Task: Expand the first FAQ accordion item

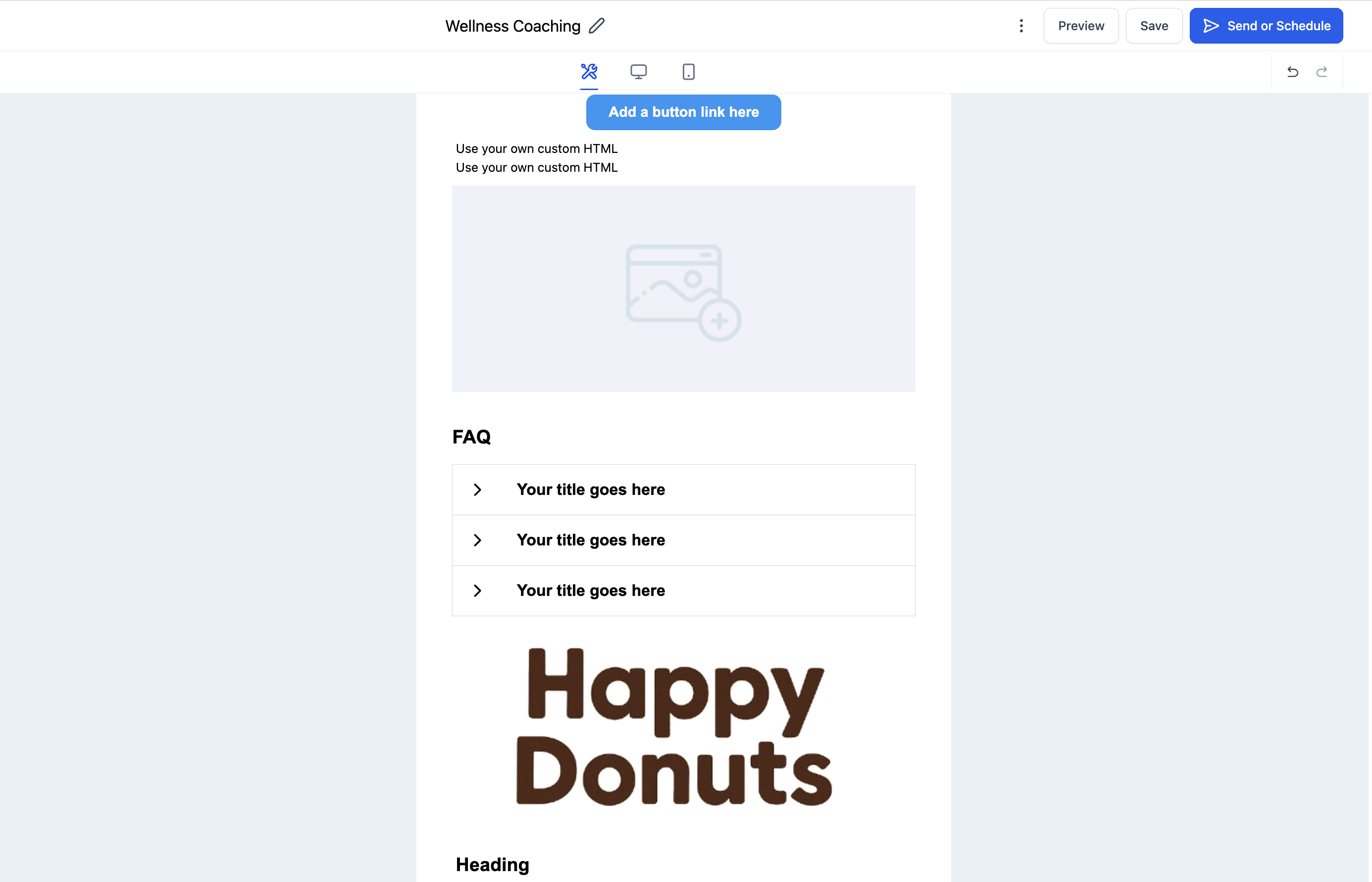Action: pyautogui.click(x=683, y=490)
